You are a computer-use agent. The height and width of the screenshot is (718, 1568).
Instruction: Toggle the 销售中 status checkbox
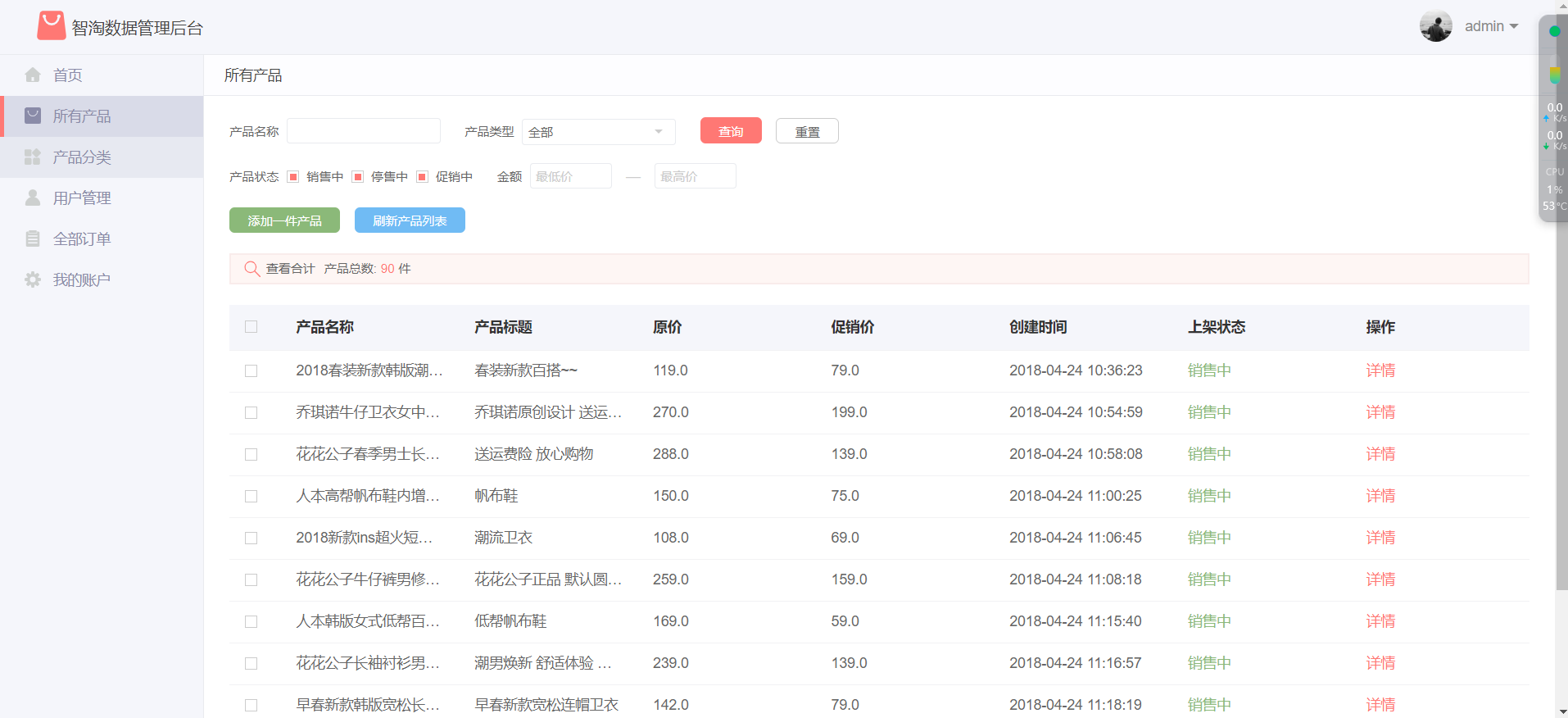pyautogui.click(x=292, y=176)
